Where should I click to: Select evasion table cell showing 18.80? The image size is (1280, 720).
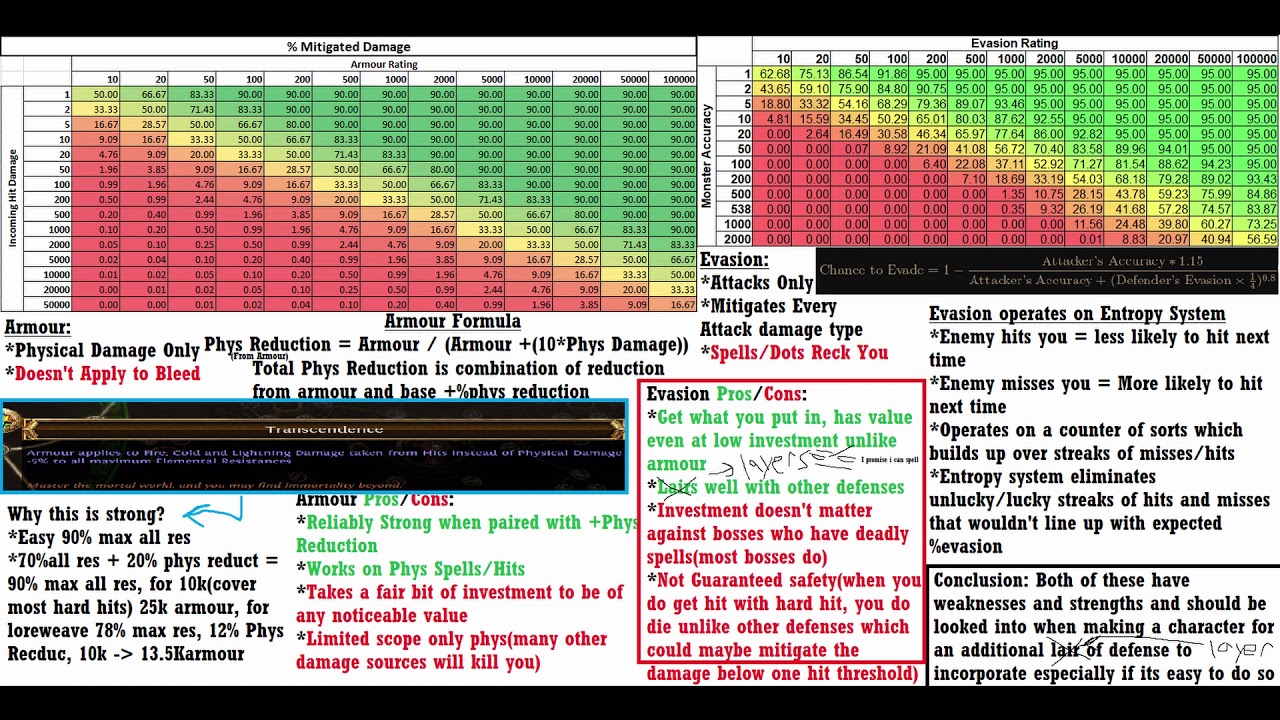point(775,104)
